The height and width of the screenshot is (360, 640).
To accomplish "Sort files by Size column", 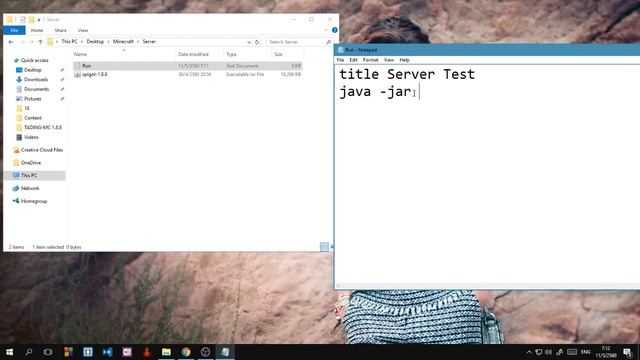I will point(278,54).
